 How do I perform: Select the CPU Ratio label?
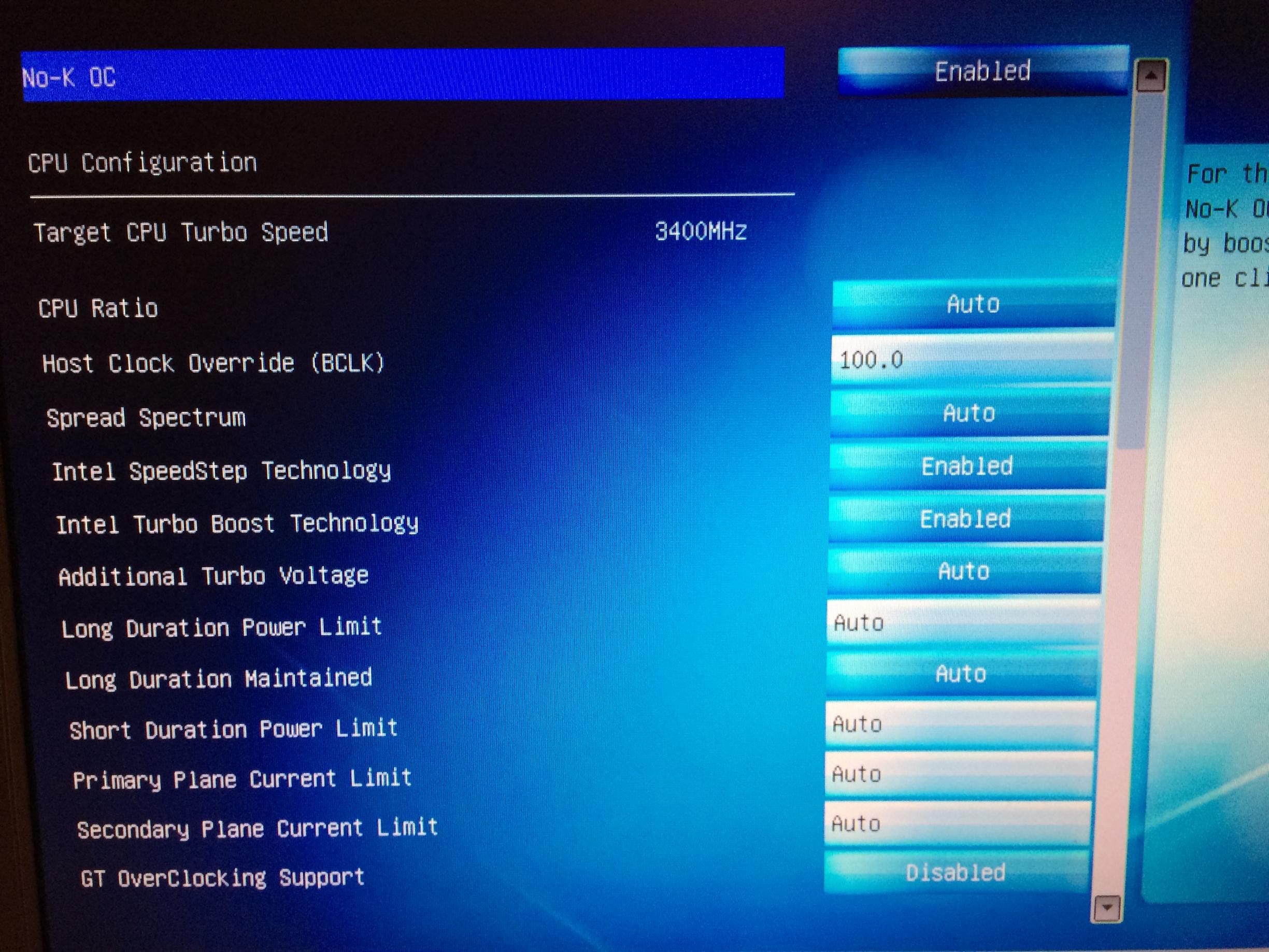(x=98, y=309)
